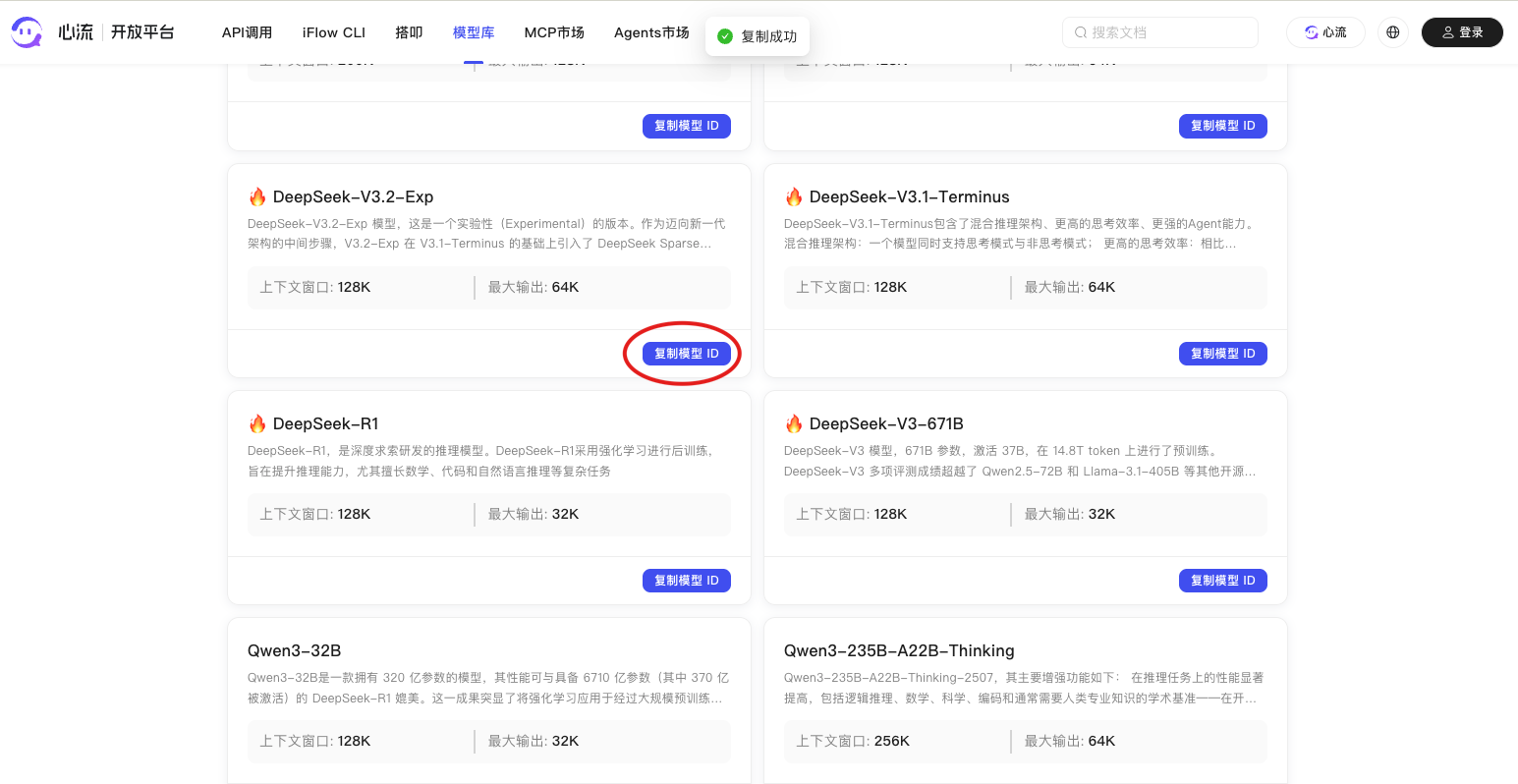Click the DeepSeek-V3.1-Terminus title
Viewport: 1518px width, 784px height.
[x=909, y=196]
